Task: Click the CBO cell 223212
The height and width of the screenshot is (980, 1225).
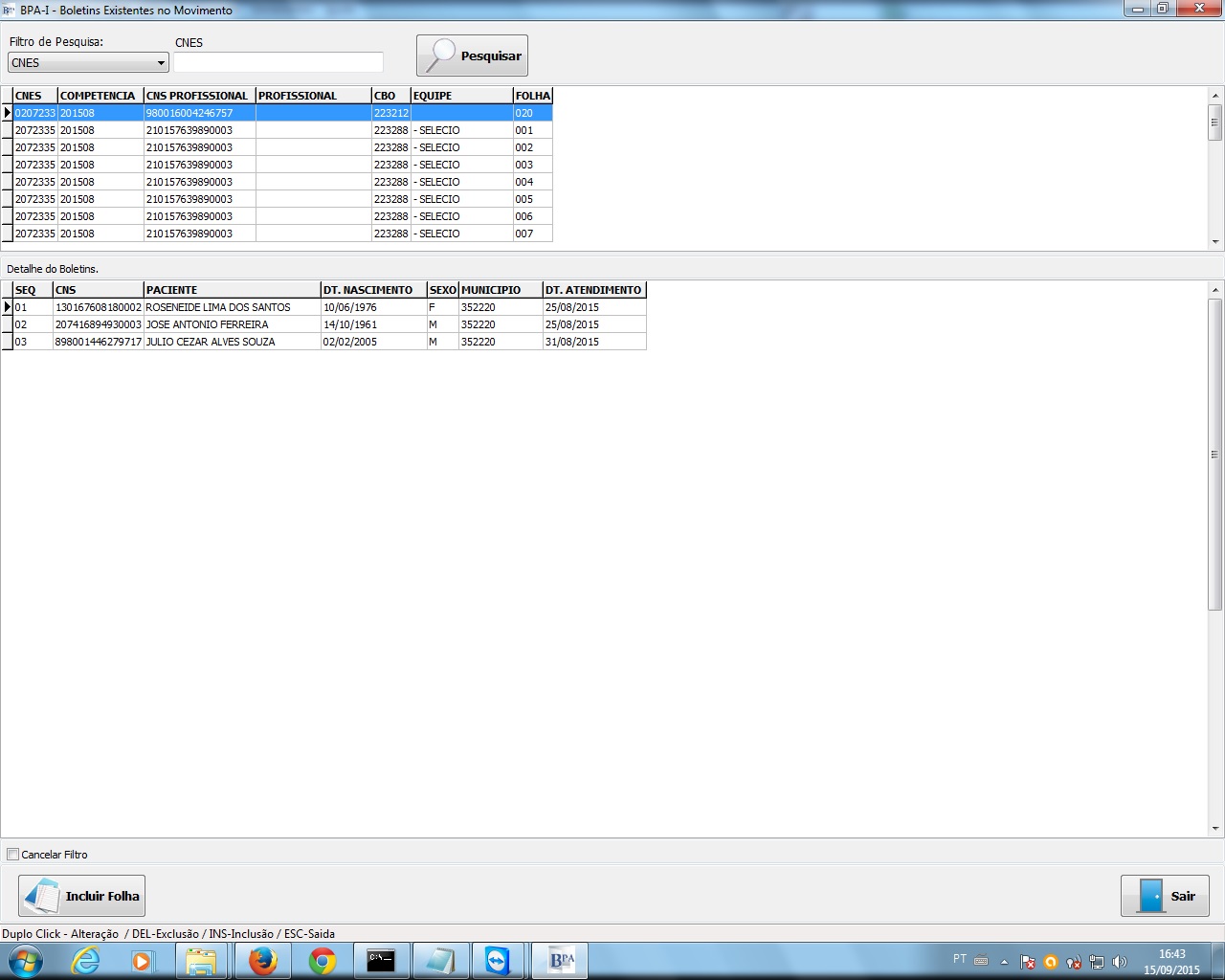Action: (x=391, y=113)
